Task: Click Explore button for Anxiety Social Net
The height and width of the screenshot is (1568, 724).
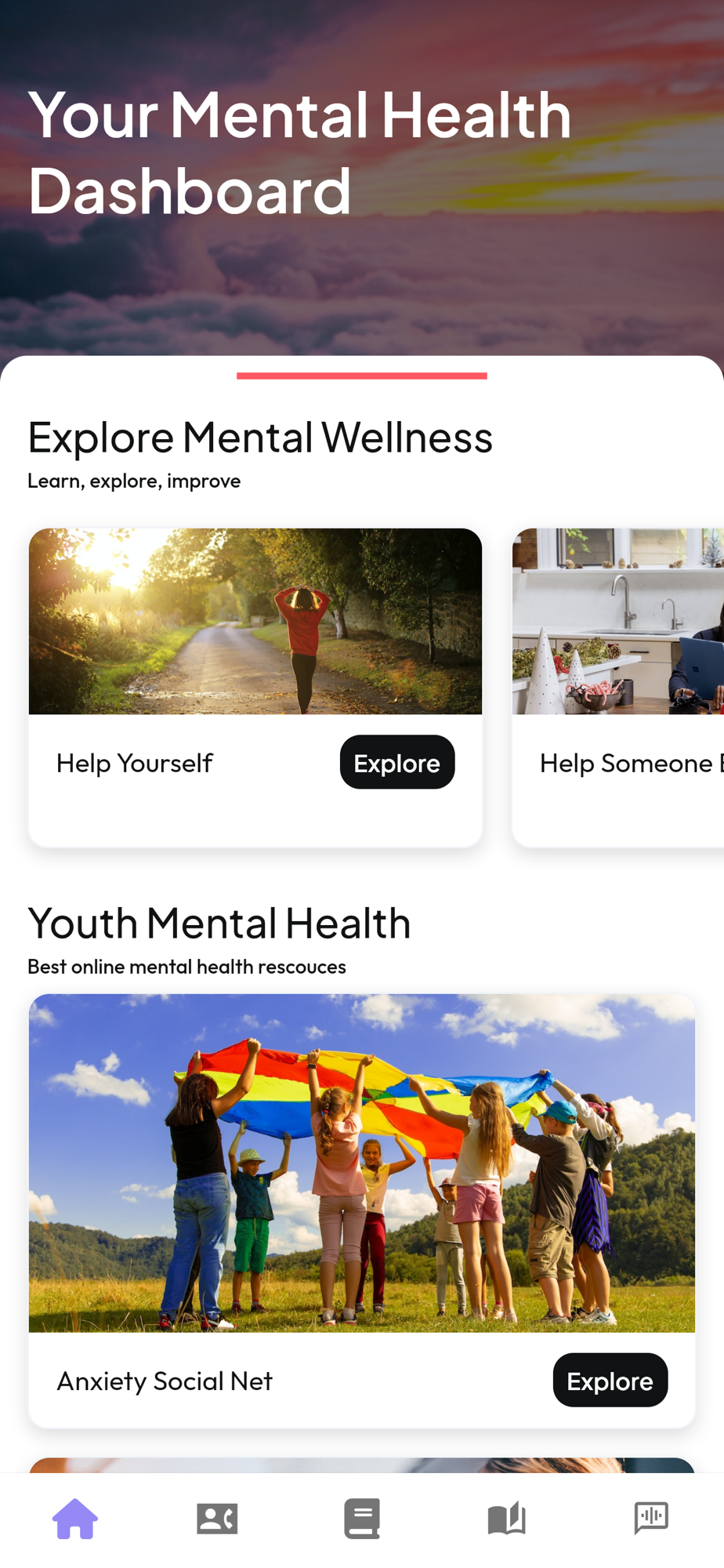Action: pyautogui.click(x=610, y=1380)
